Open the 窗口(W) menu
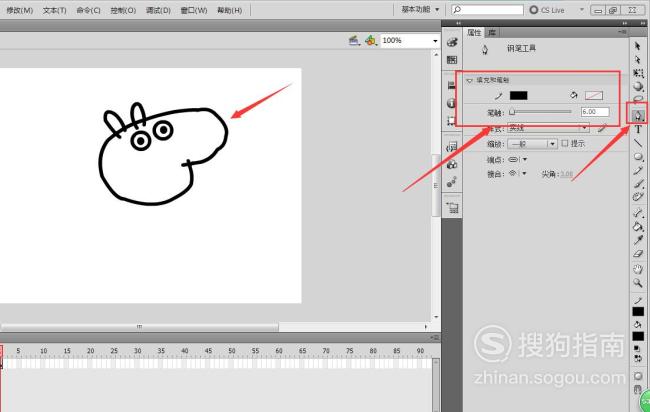The image size is (650, 412). point(194,10)
